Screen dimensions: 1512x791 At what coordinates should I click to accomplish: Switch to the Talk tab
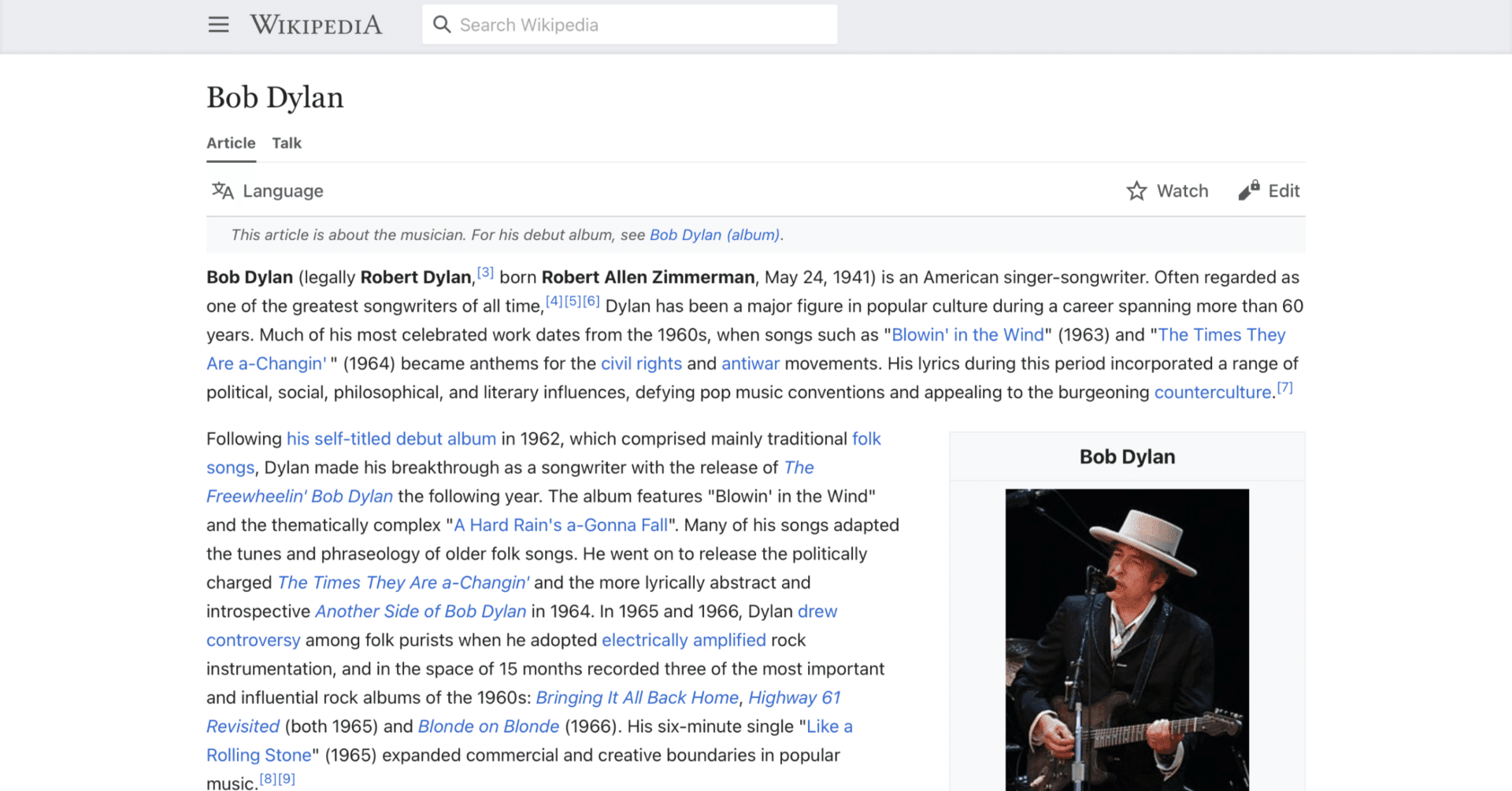[286, 142]
